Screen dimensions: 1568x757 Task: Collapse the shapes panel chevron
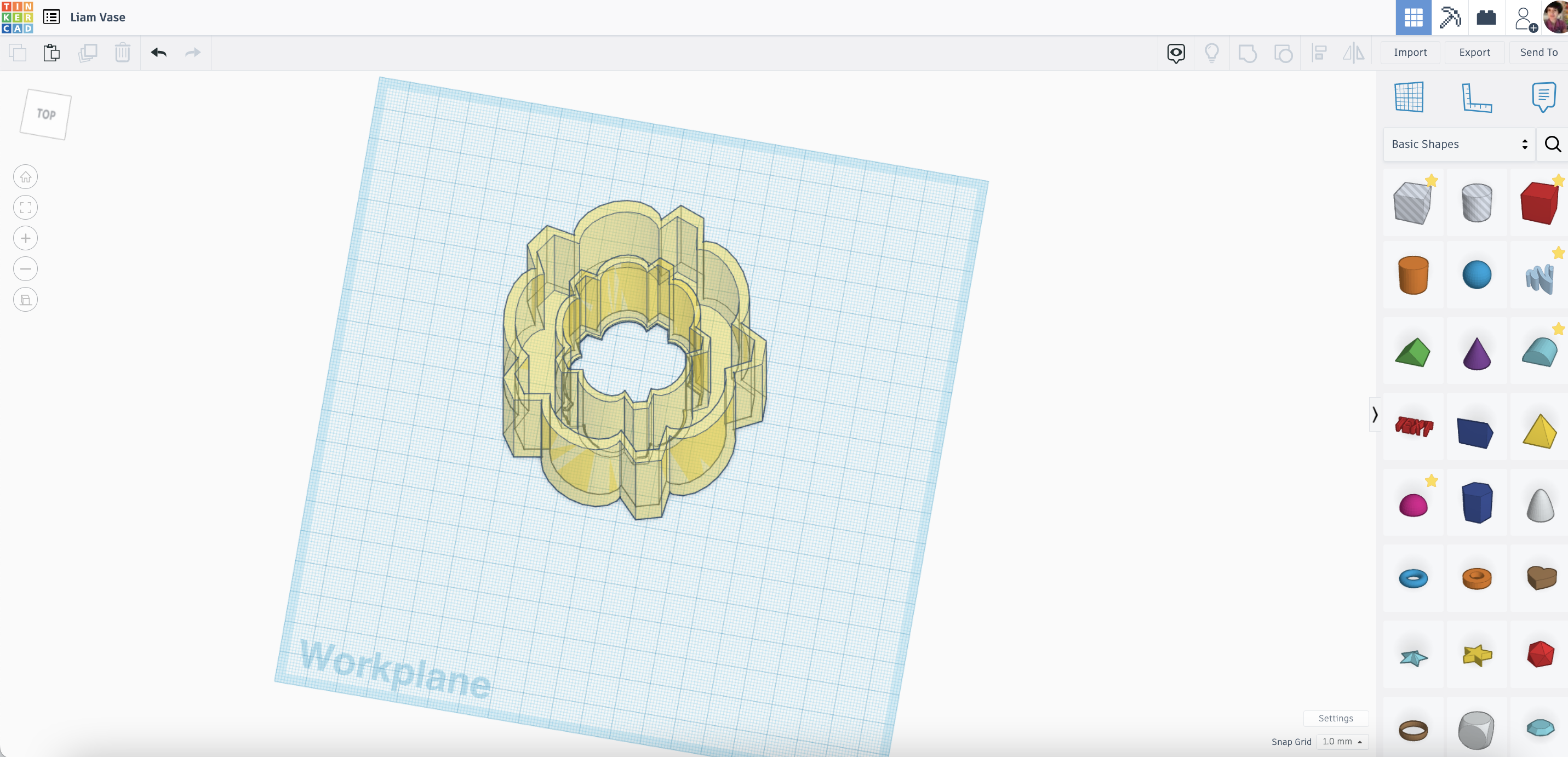[1375, 415]
